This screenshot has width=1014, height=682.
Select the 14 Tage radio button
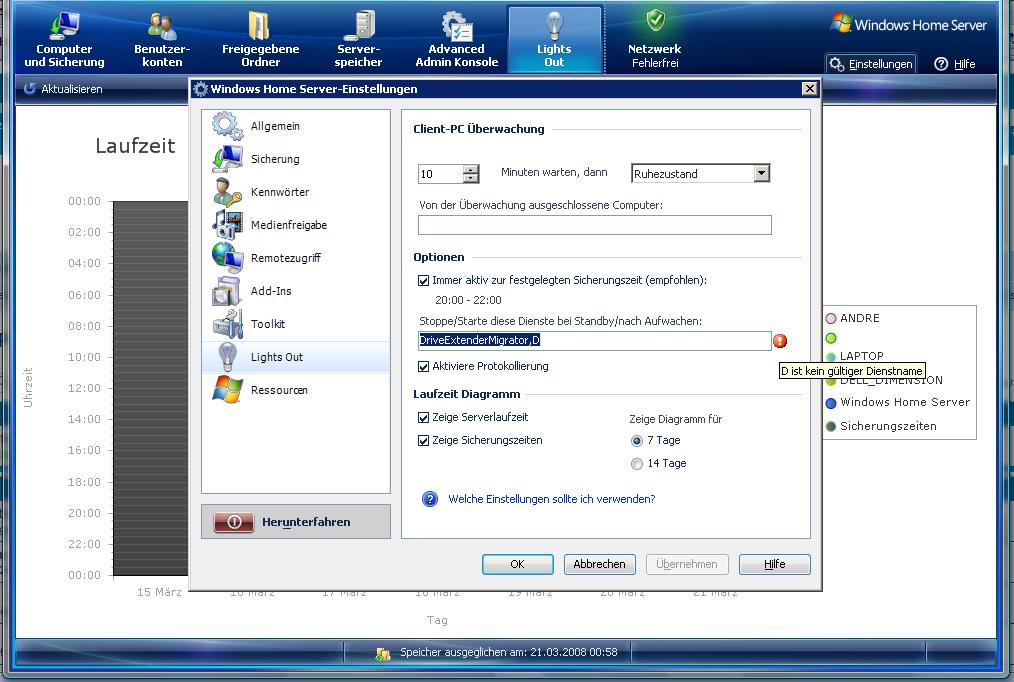coord(637,464)
